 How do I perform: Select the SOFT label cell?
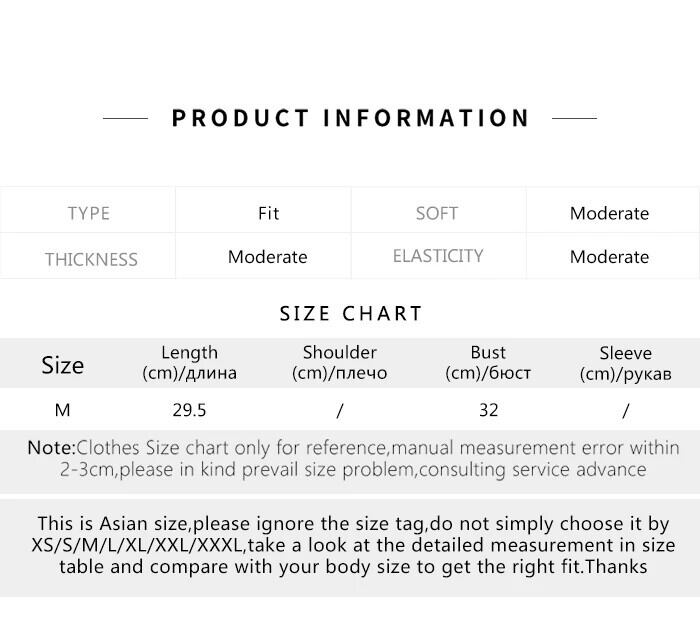coord(437,213)
